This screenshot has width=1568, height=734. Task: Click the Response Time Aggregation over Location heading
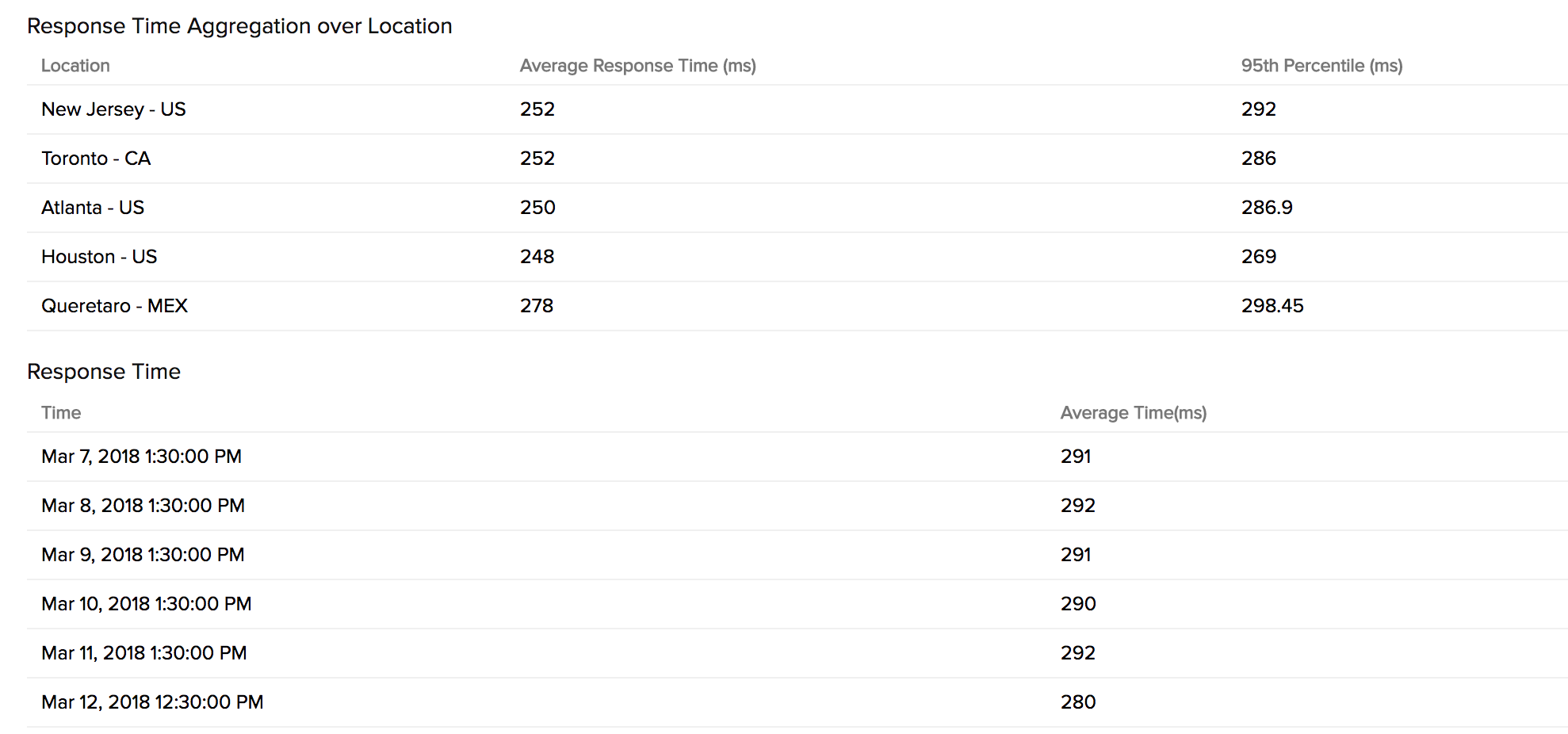(x=239, y=26)
